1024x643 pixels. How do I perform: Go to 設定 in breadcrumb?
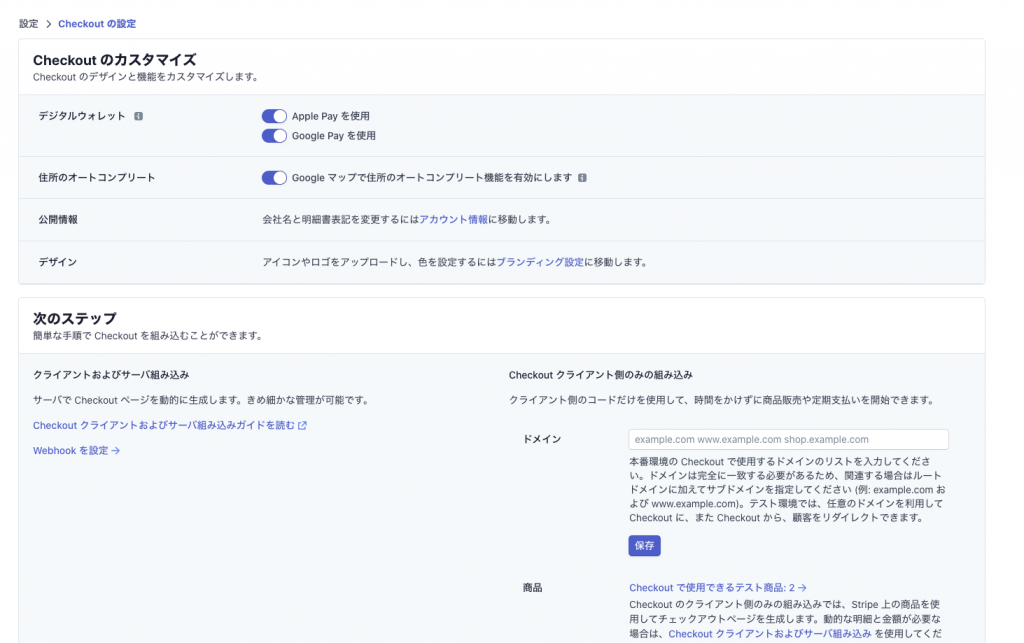(x=29, y=24)
